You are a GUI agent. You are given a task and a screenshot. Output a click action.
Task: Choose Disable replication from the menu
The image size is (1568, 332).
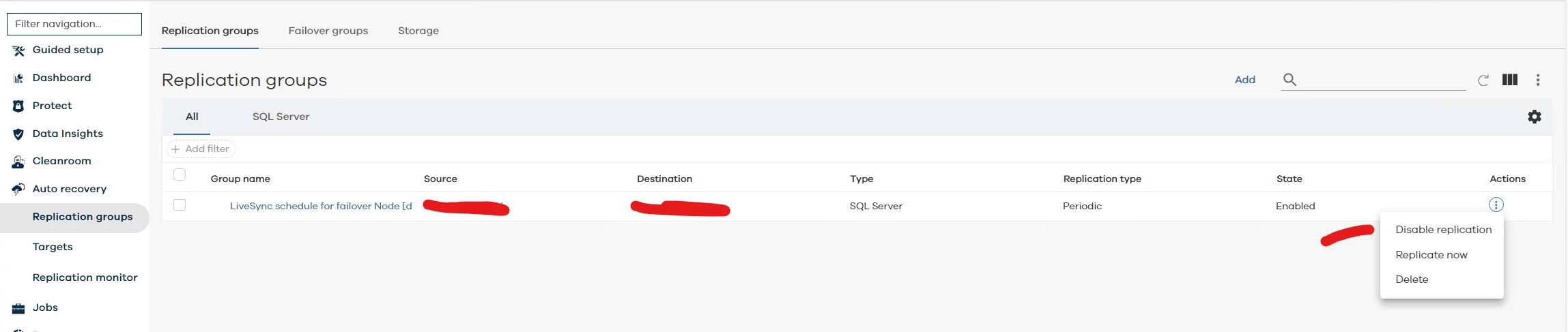pyautogui.click(x=1443, y=230)
